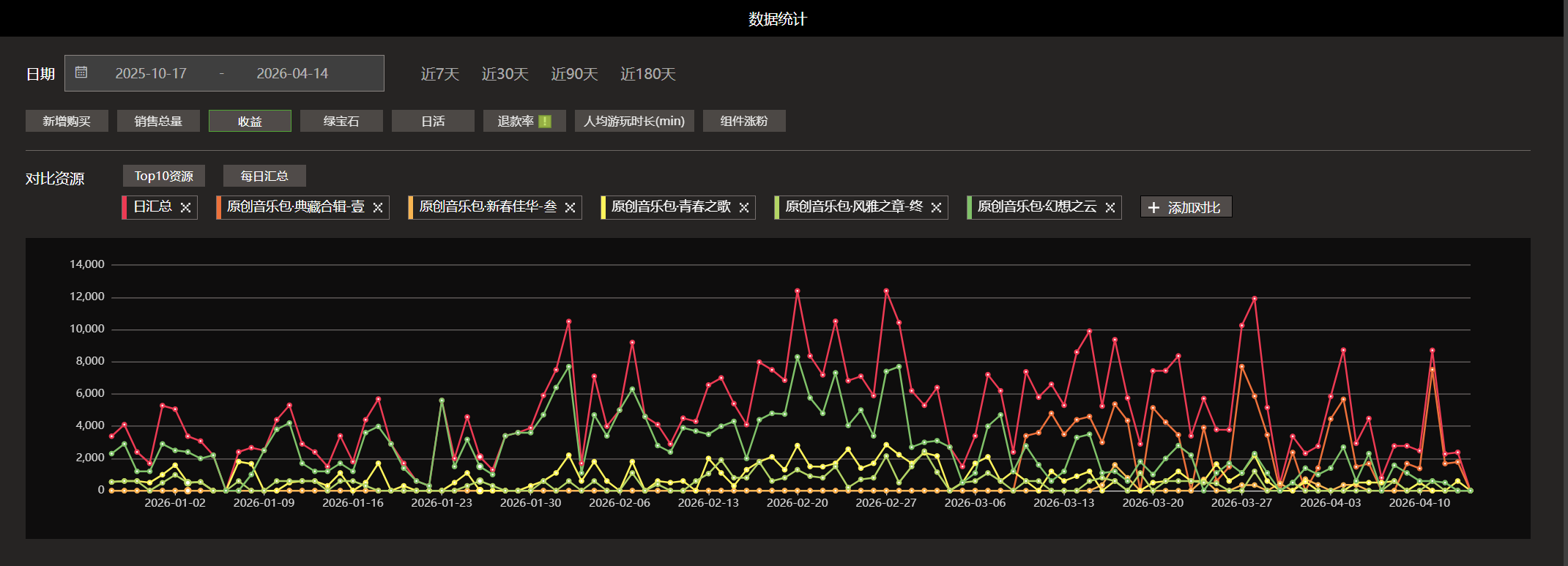Remove 原创音乐包·新春佳华-叁 tag via X
This screenshot has width=1568, height=566.
570,207
